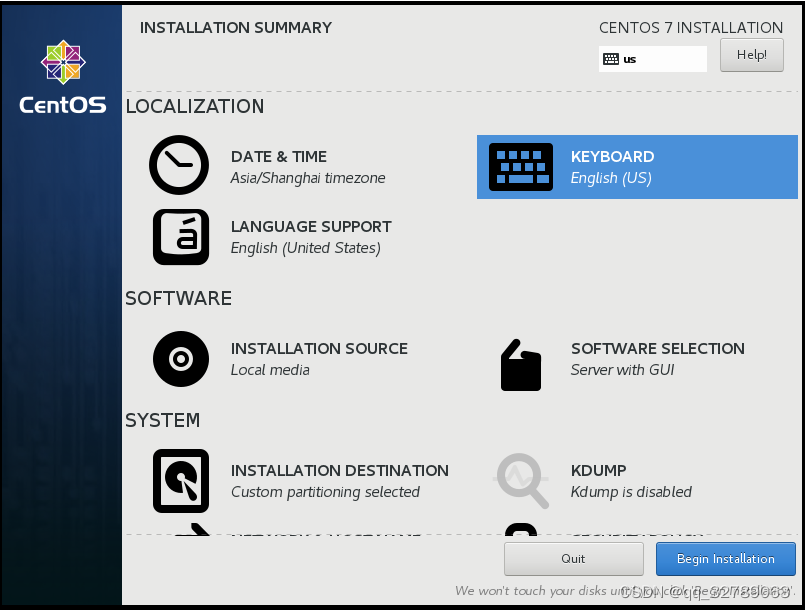
Task: Open INSTALLATION SOURCE settings label
Action: coord(319,349)
